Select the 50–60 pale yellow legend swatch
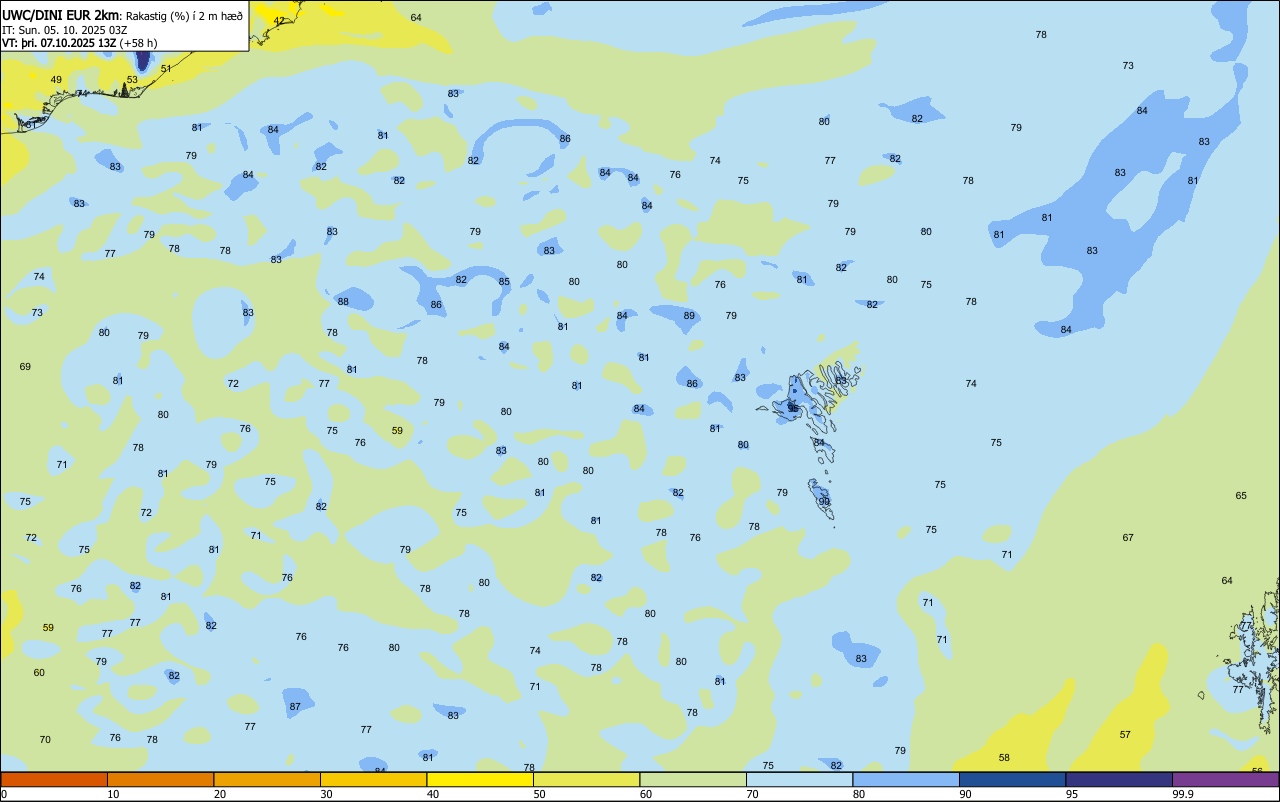The image size is (1280, 802). pos(586,779)
